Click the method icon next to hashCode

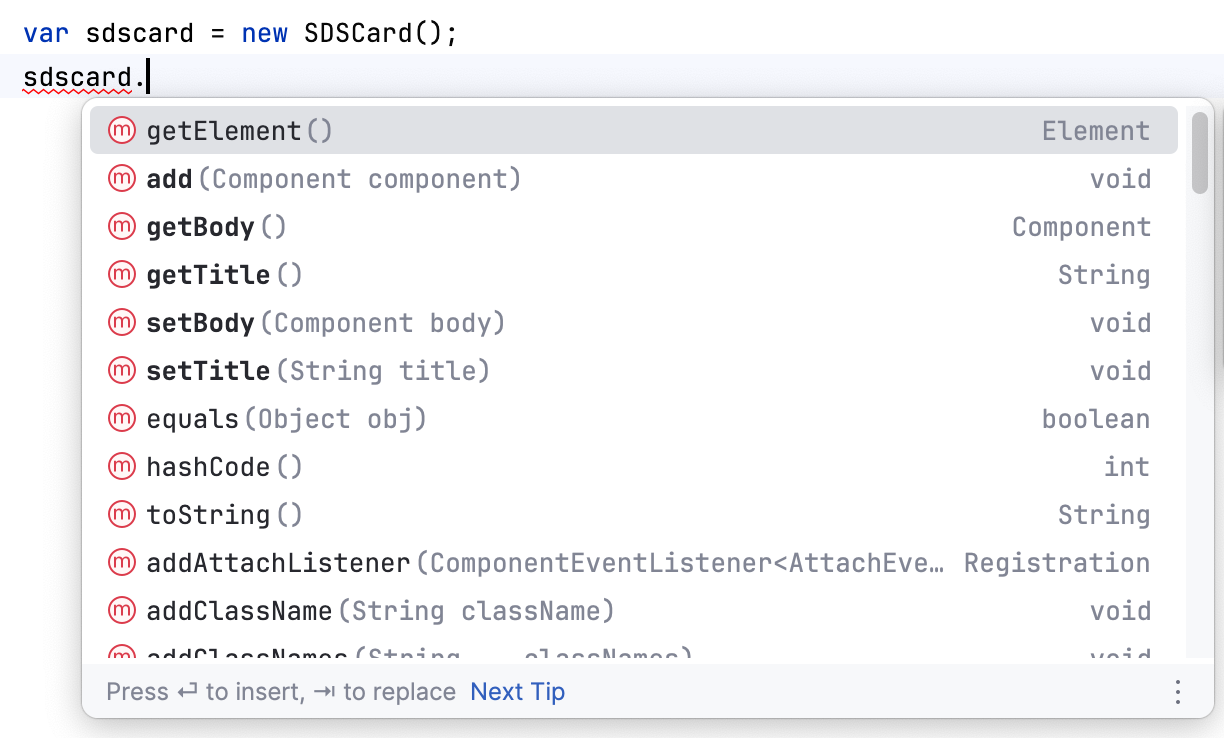(x=121, y=466)
